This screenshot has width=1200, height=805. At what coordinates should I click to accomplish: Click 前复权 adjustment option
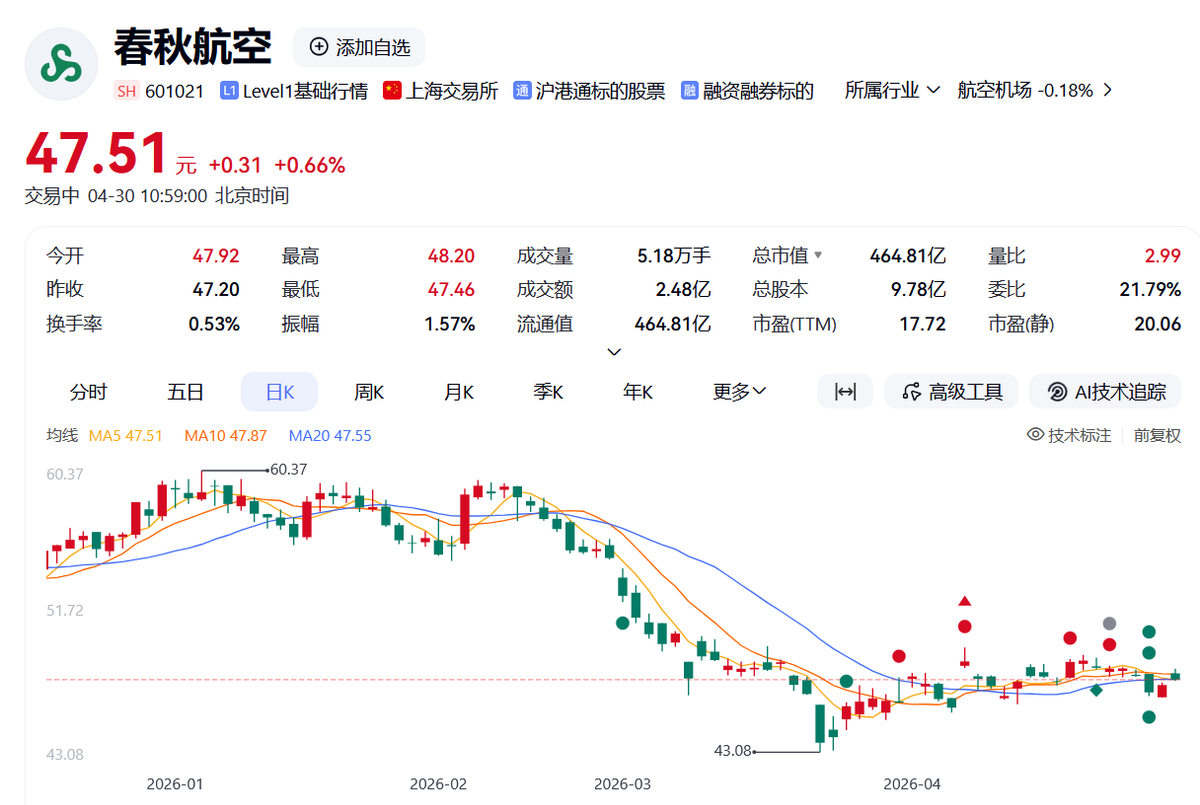pyautogui.click(x=1157, y=435)
